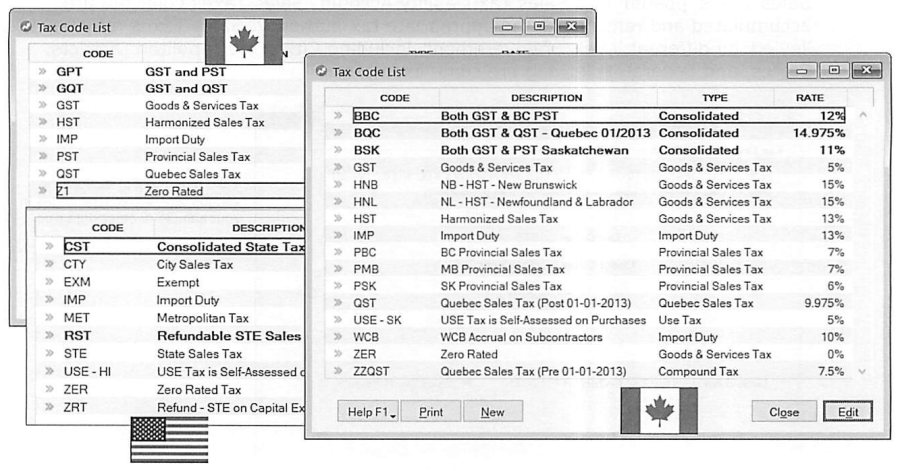Sort by RATE column header
900x471 pixels.
pos(810,98)
